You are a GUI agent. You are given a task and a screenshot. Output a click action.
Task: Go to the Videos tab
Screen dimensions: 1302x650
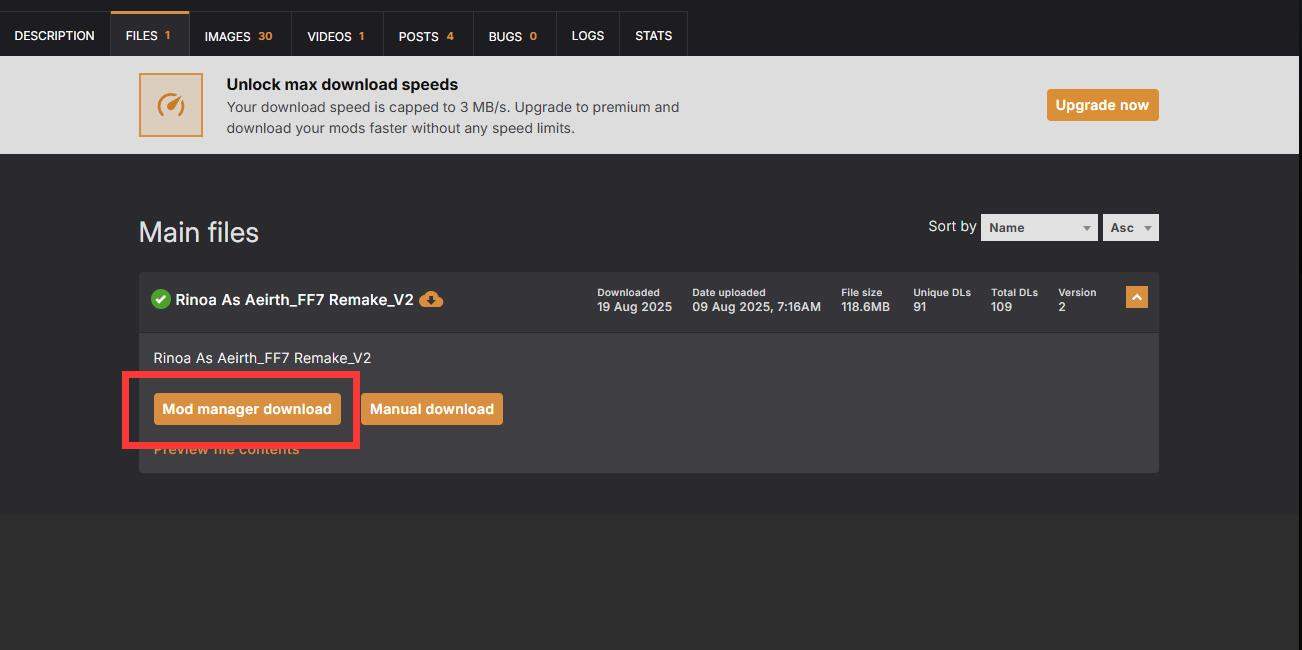coord(336,36)
